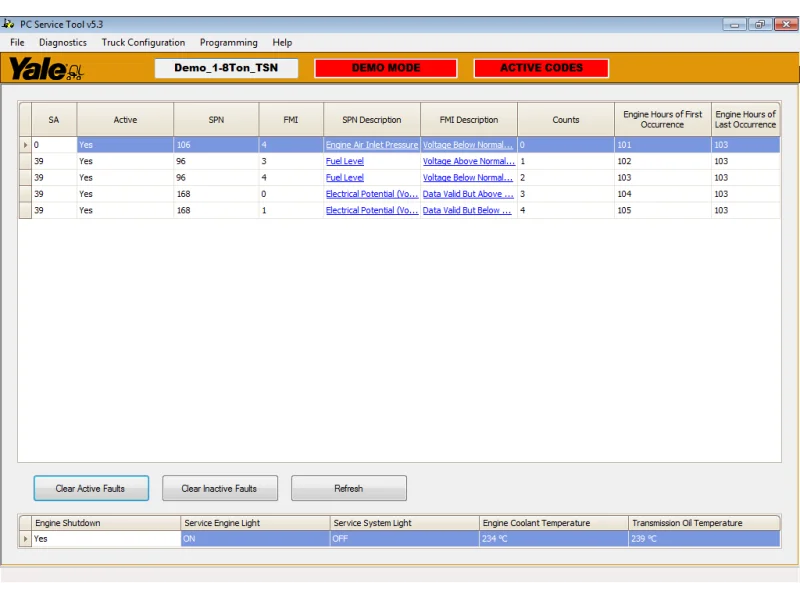Sort by SPN Description column header
Image resolution: width=800 pixels, height=600 pixels.
[x=372, y=120]
